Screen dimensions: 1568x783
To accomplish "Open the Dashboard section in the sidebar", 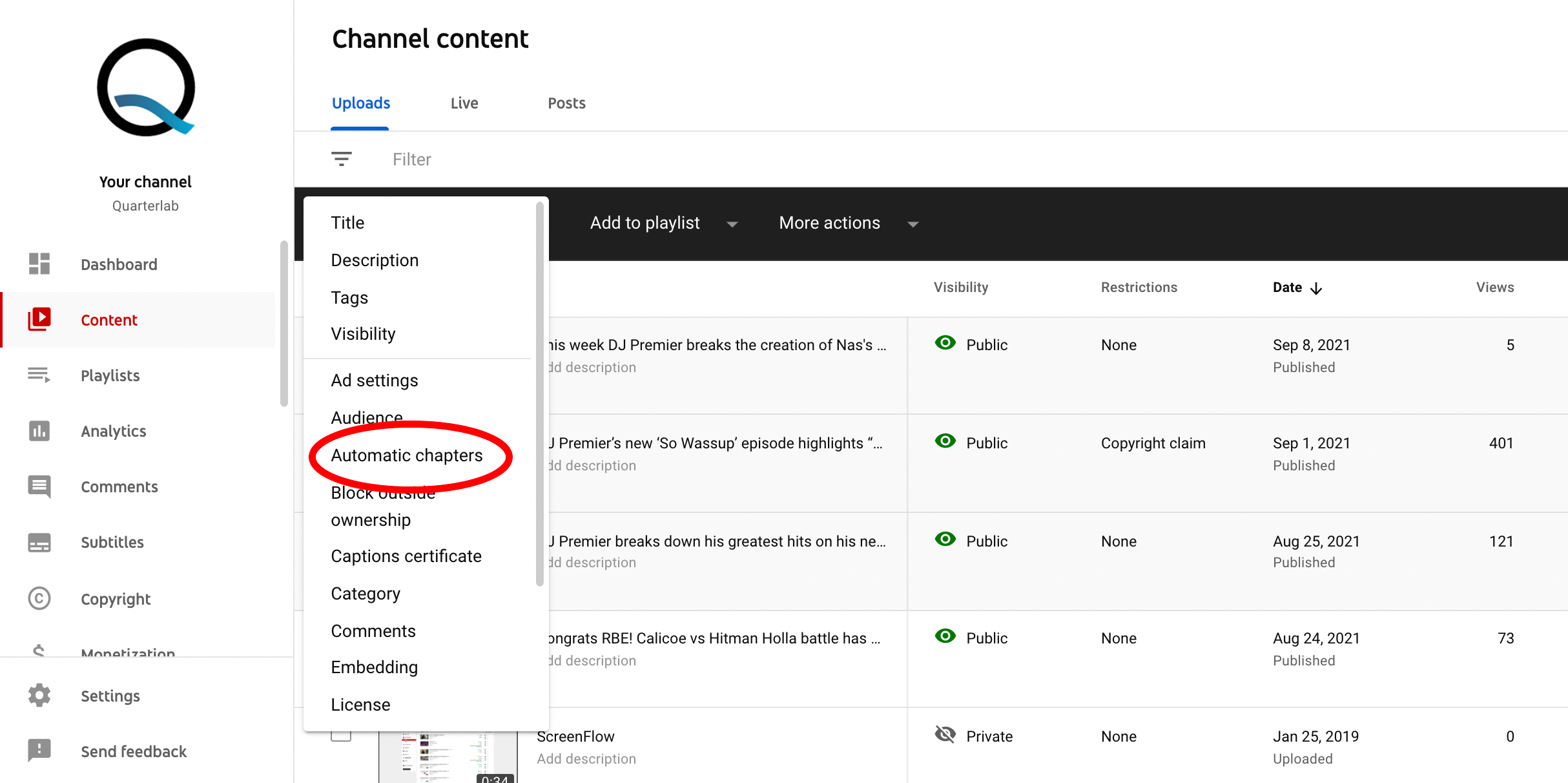I will tap(118, 264).
